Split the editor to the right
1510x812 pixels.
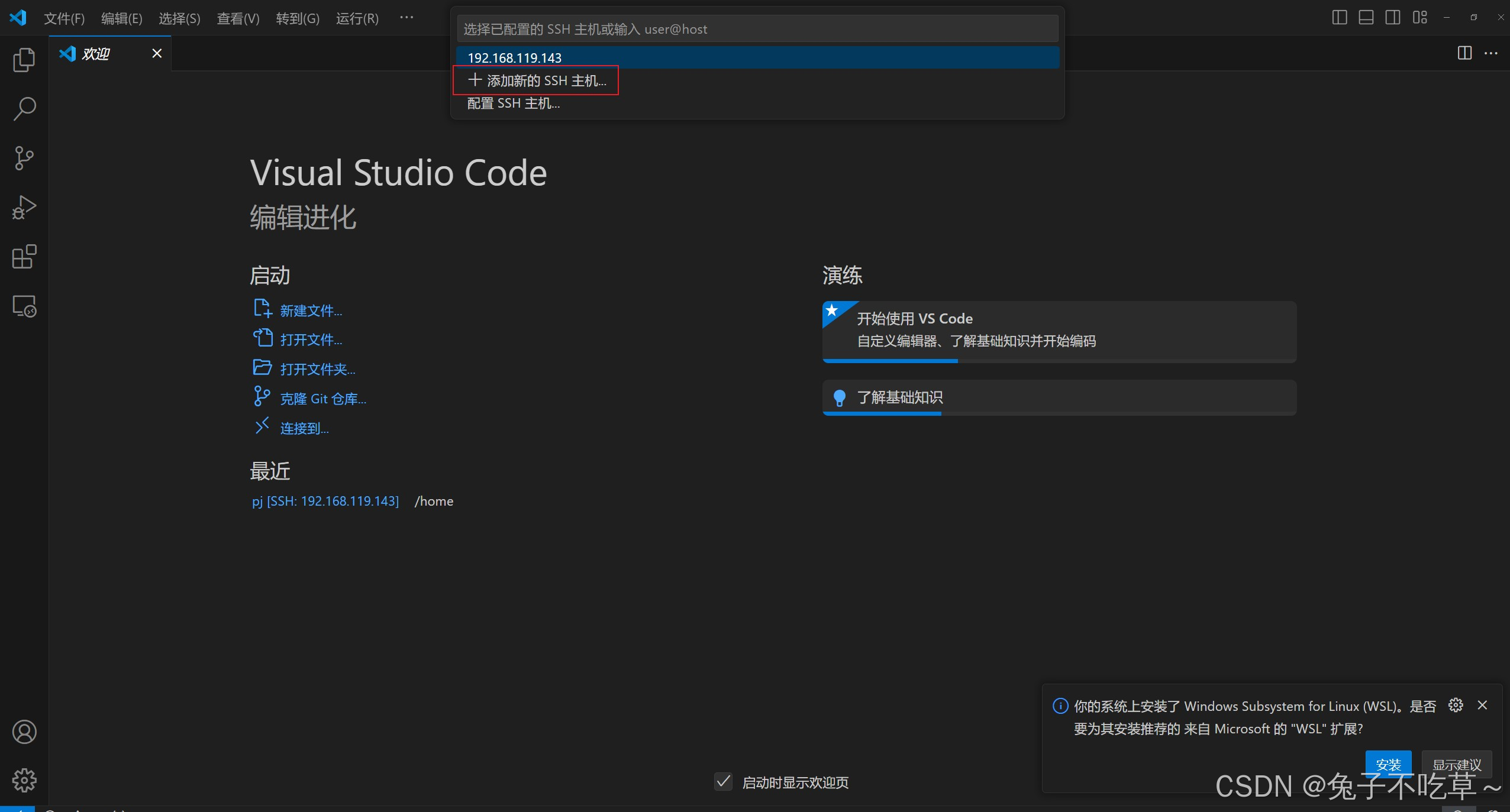1464,53
